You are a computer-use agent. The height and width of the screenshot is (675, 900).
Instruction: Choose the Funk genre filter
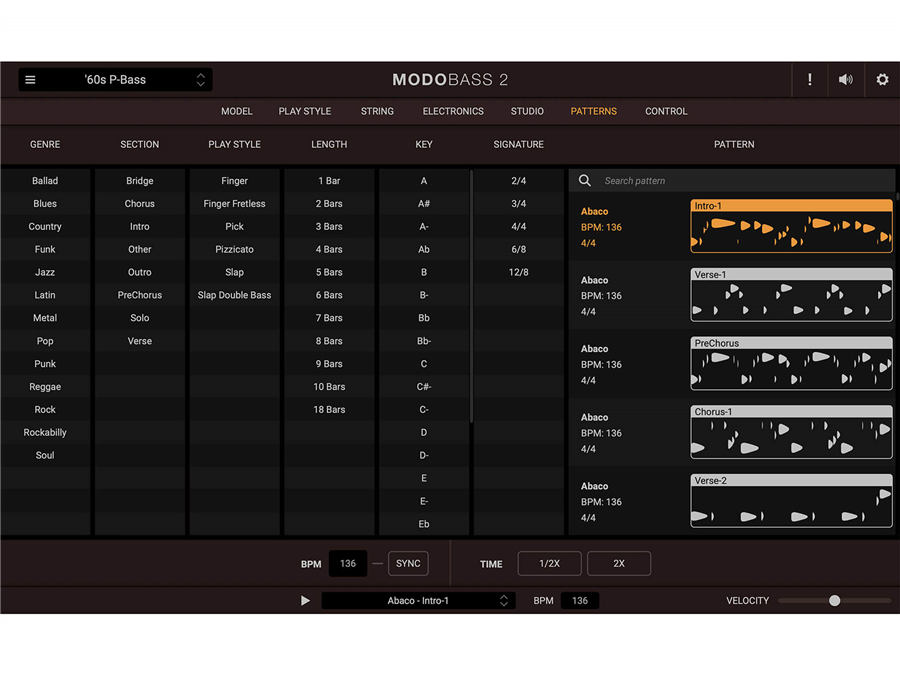(45, 250)
